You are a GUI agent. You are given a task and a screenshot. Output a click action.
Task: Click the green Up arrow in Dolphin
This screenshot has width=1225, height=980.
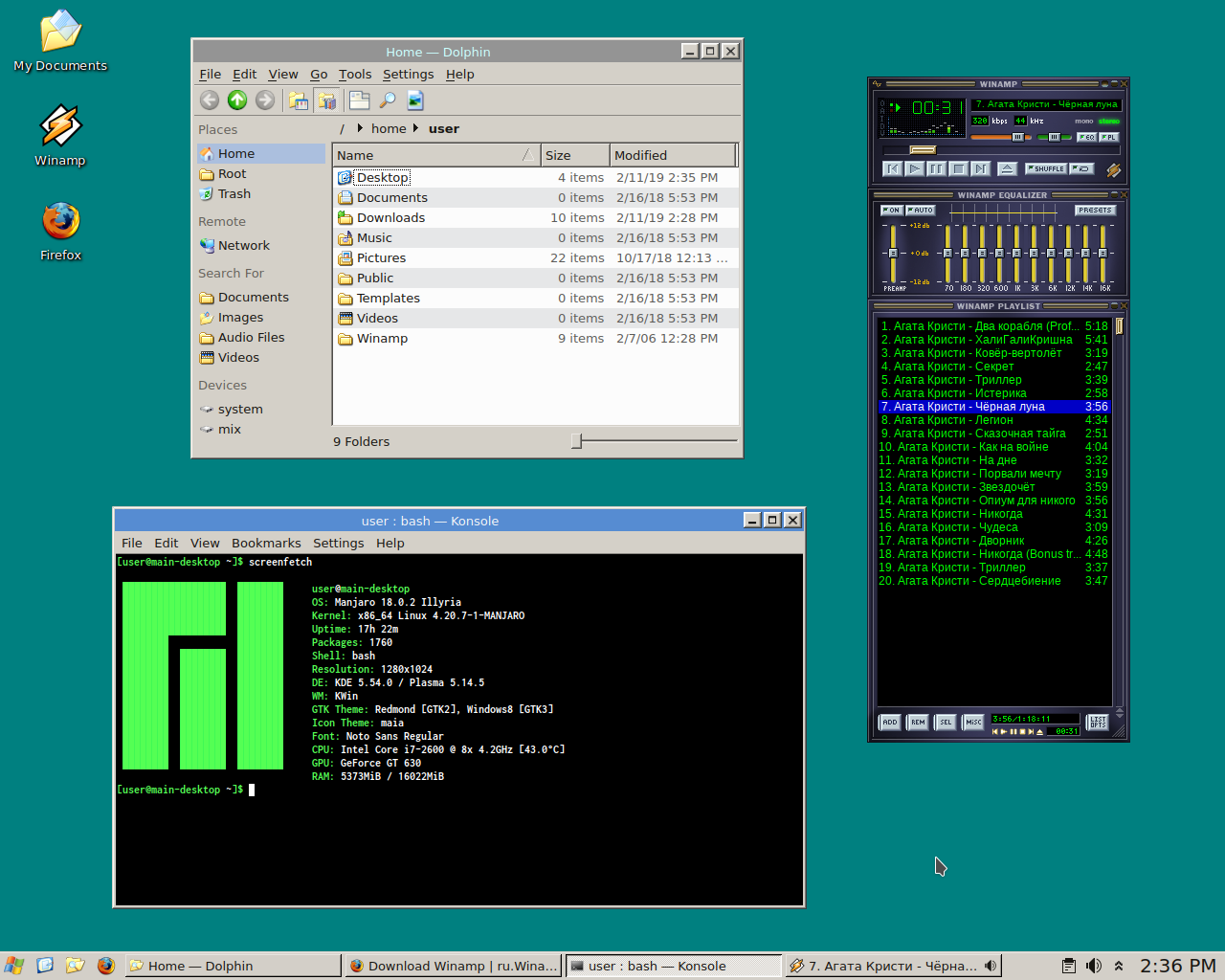point(237,100)
